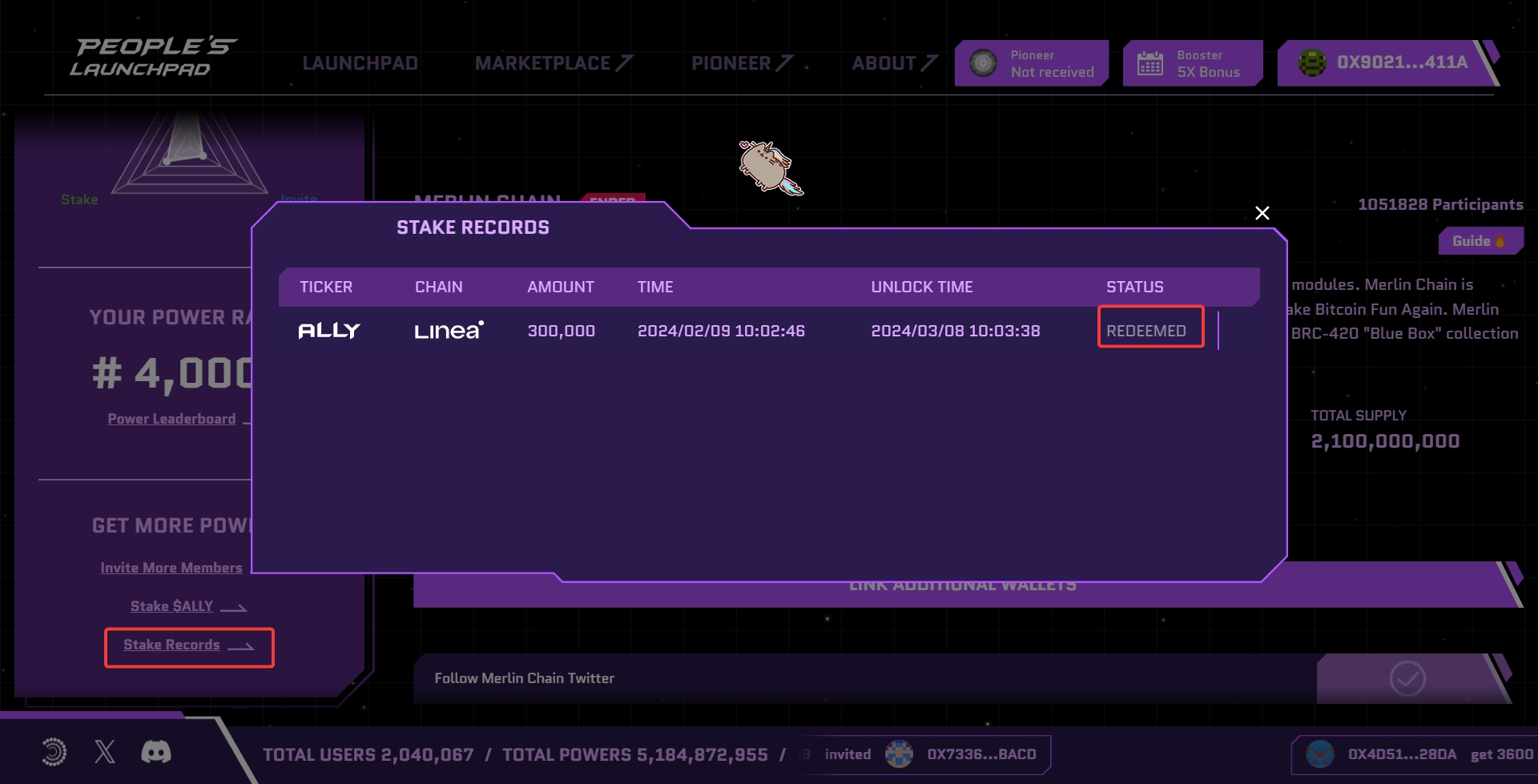Screen dimensions: 1538x784
Task: Close the Stake Records dialog
Action: coord(1262,213)
